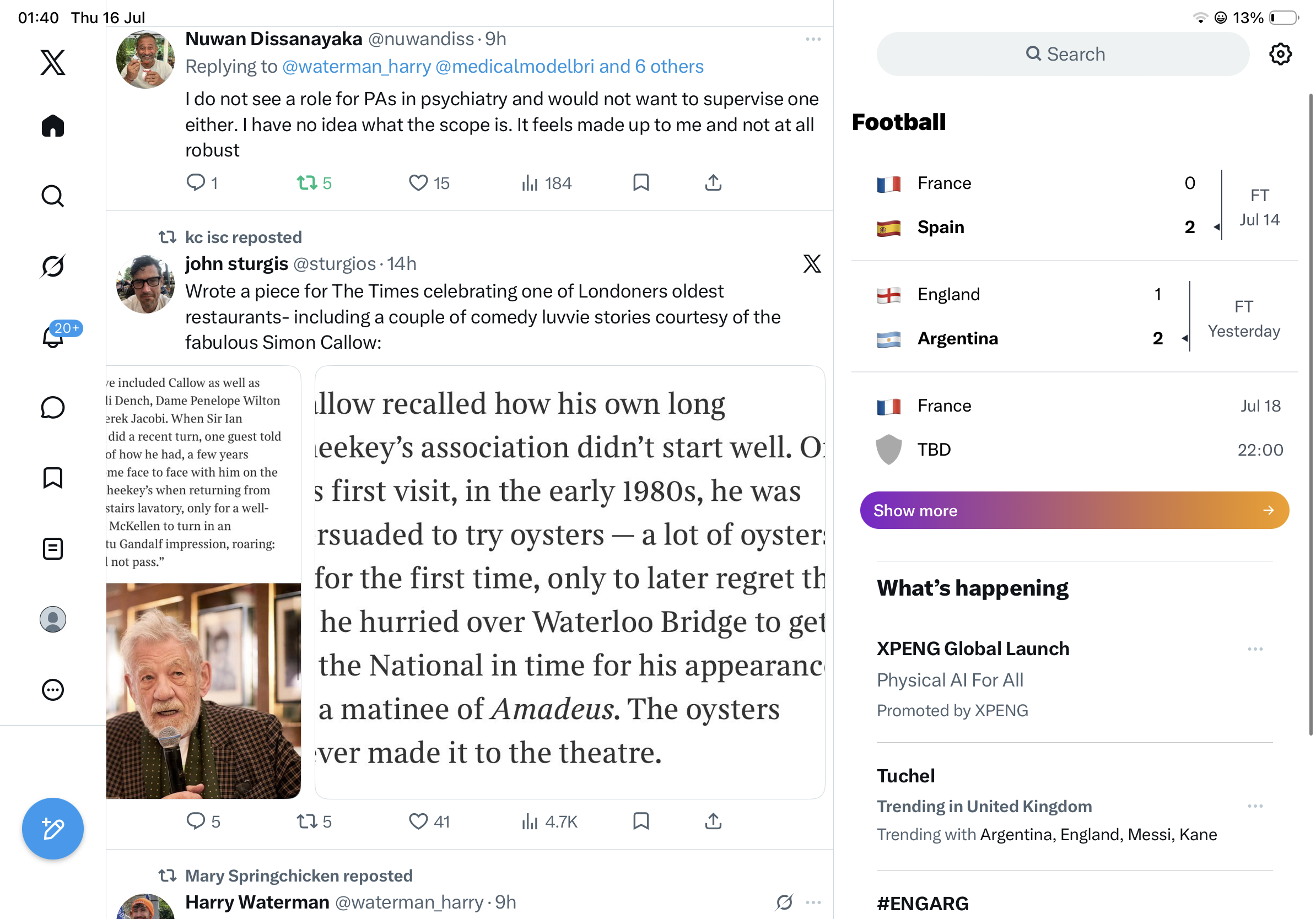The image size is (1316, 919).
Task: Open more options for Tuchel trend
Action: (1255, 806)
